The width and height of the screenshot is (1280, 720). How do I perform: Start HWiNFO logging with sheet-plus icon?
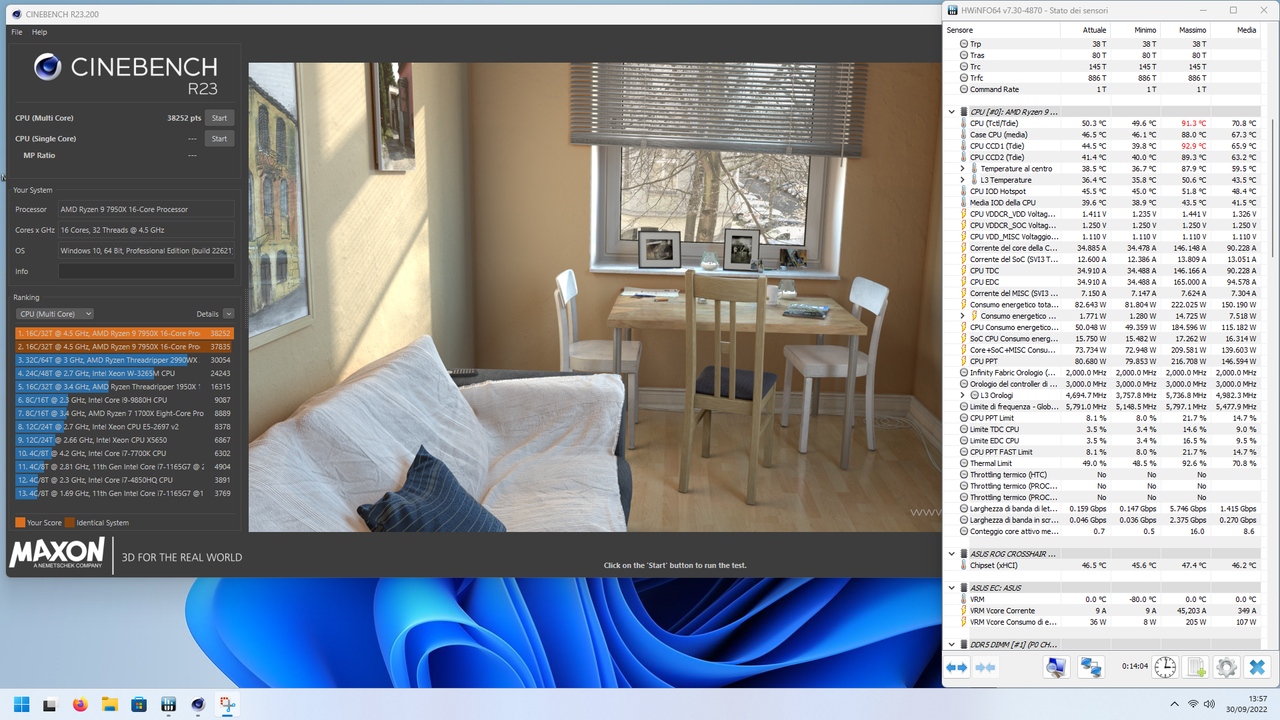pyautogui.click(x=1196, y=667)
